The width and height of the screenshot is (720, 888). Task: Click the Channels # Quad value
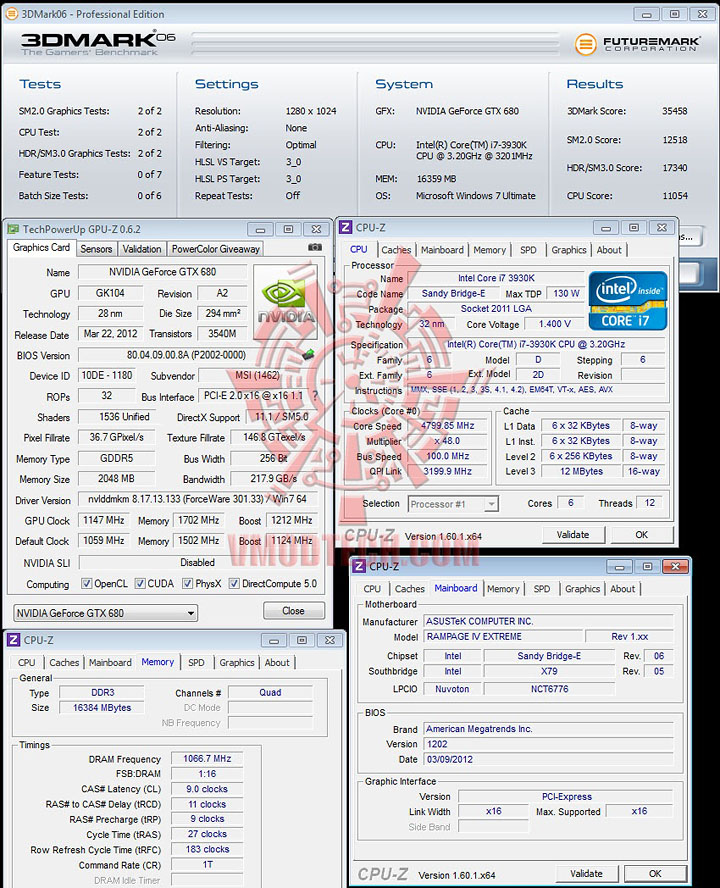270,692
